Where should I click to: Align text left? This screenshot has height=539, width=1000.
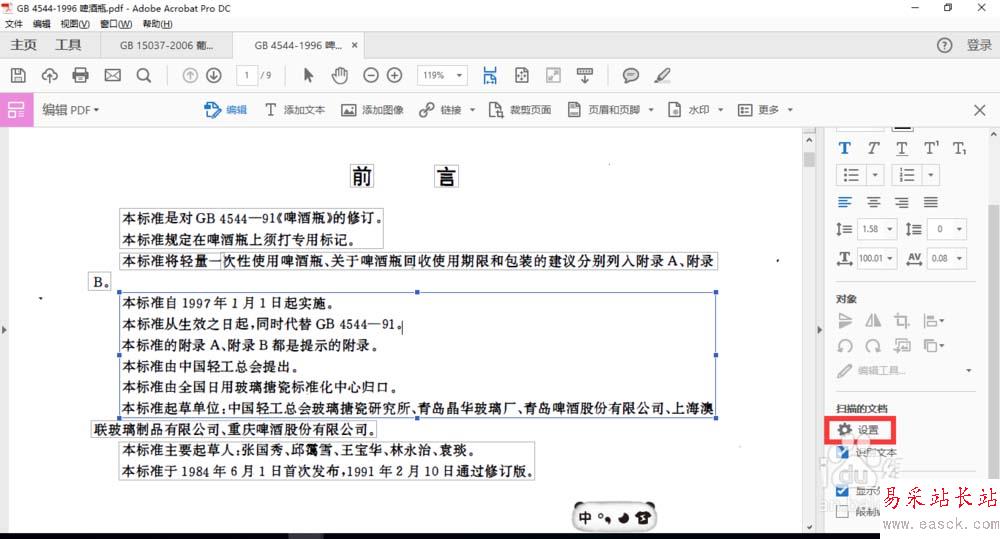pyautogui.click(x=844, y=202)
